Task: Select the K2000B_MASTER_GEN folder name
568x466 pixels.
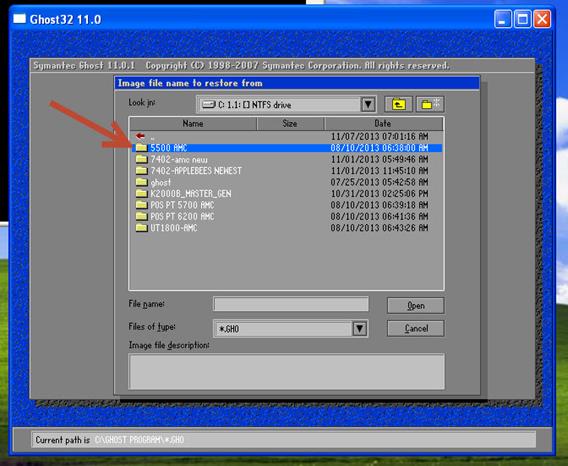Action: pyautogui.click(x=191, y=194)
